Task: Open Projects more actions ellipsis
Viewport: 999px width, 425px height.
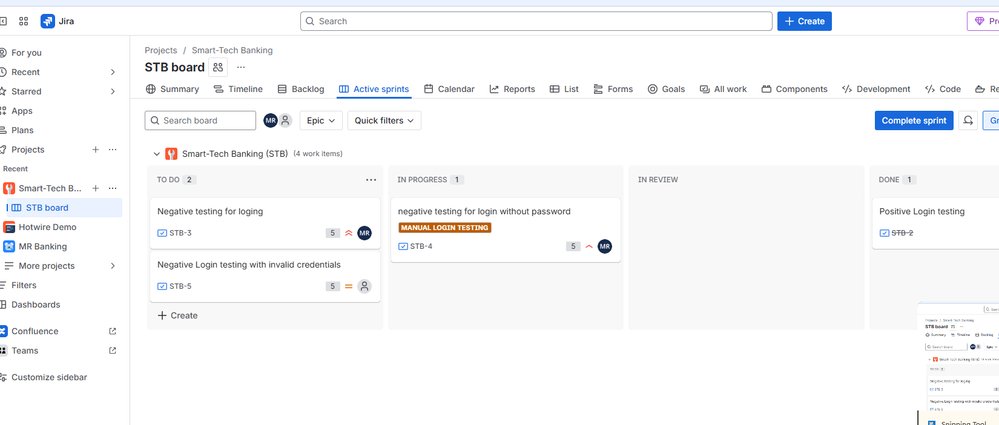Action: click(x=113, y=150)
